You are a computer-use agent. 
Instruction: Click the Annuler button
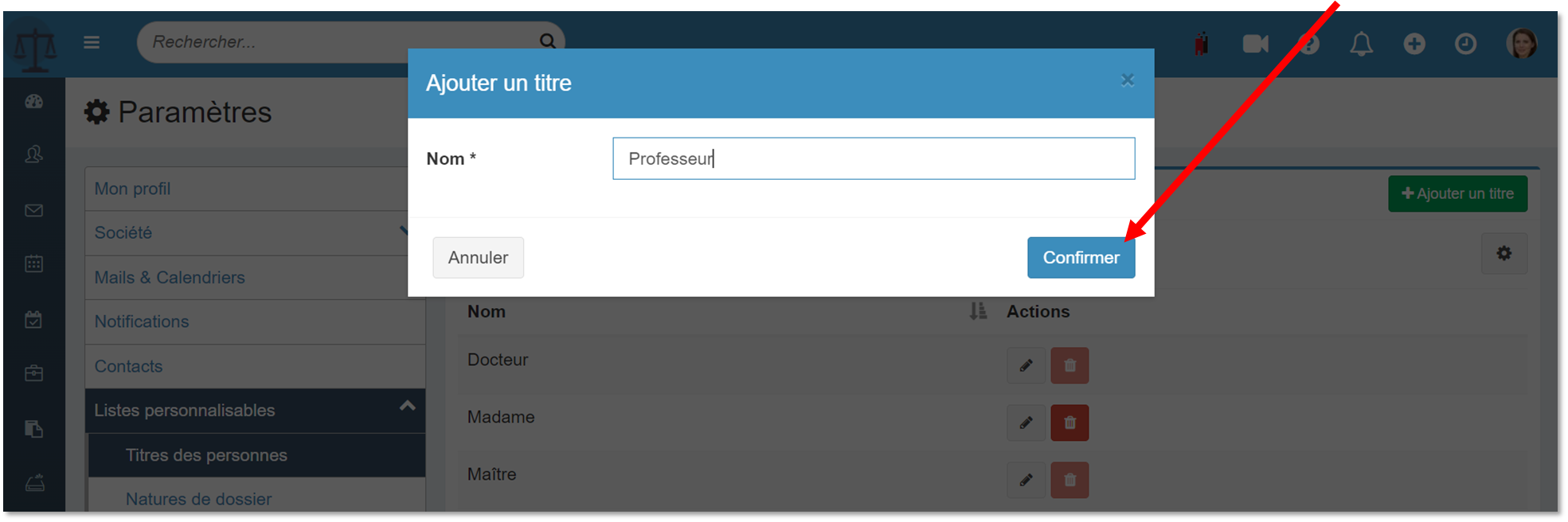point(478,258)
